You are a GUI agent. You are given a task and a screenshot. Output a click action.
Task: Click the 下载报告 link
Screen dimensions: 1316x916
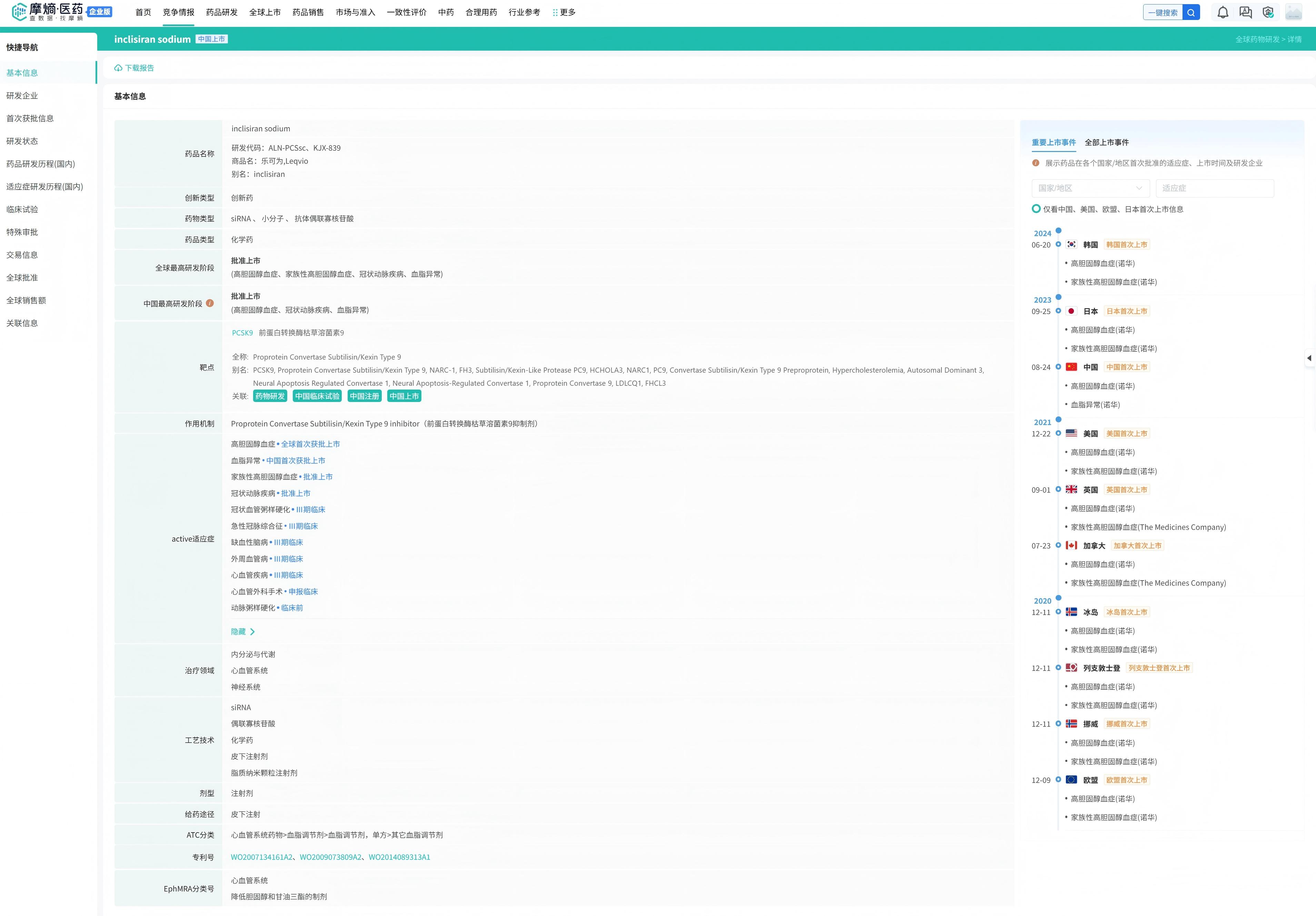(x=139, y=68)
